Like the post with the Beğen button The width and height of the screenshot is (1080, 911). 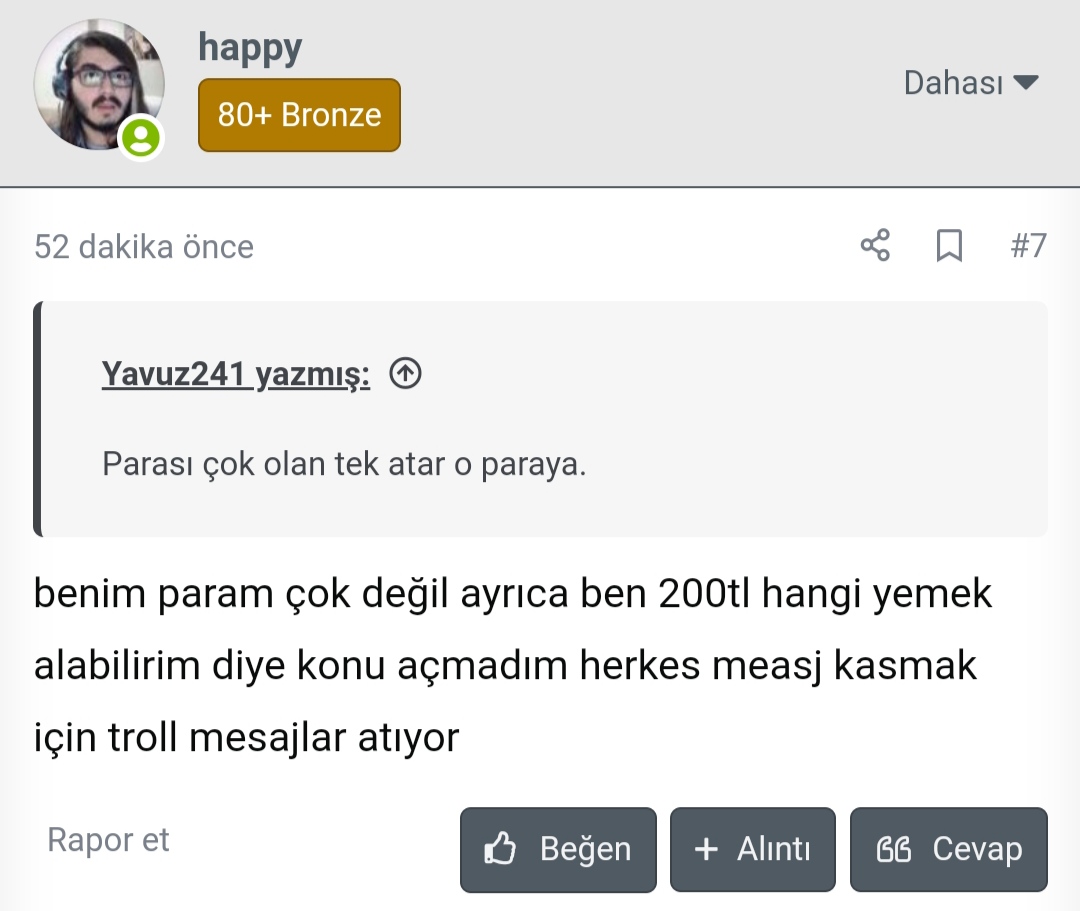click(x=558, y=850)
